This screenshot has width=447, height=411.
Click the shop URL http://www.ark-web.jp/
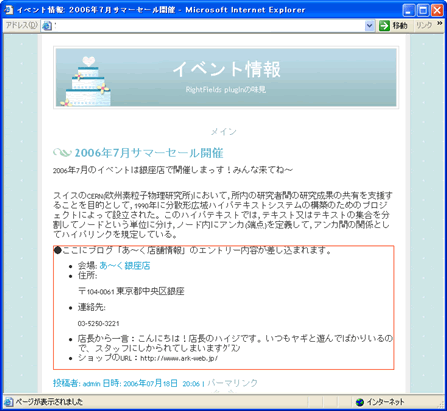179,358
